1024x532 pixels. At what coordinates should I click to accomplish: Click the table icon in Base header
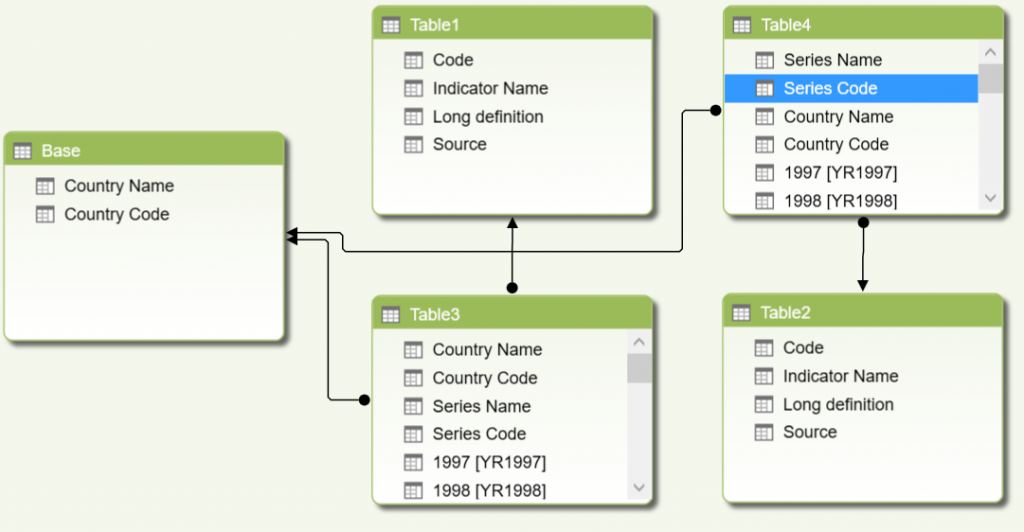(x=23, y=151)
